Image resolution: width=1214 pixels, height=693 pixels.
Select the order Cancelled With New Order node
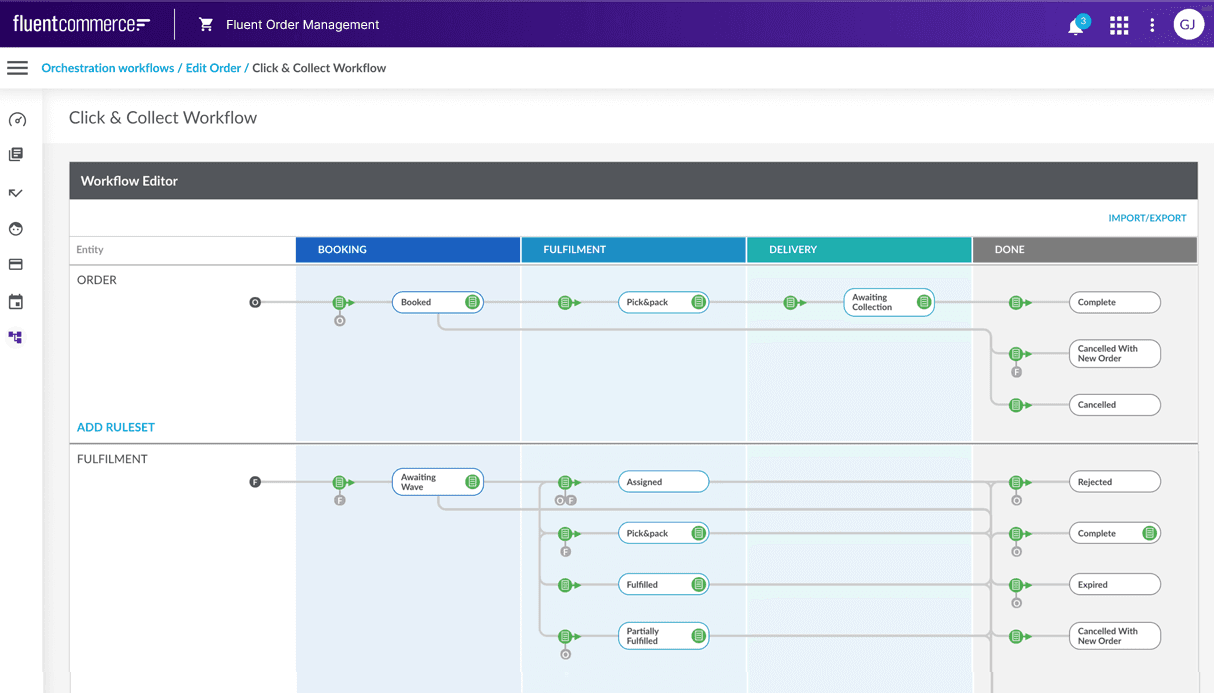(1115, 354)
